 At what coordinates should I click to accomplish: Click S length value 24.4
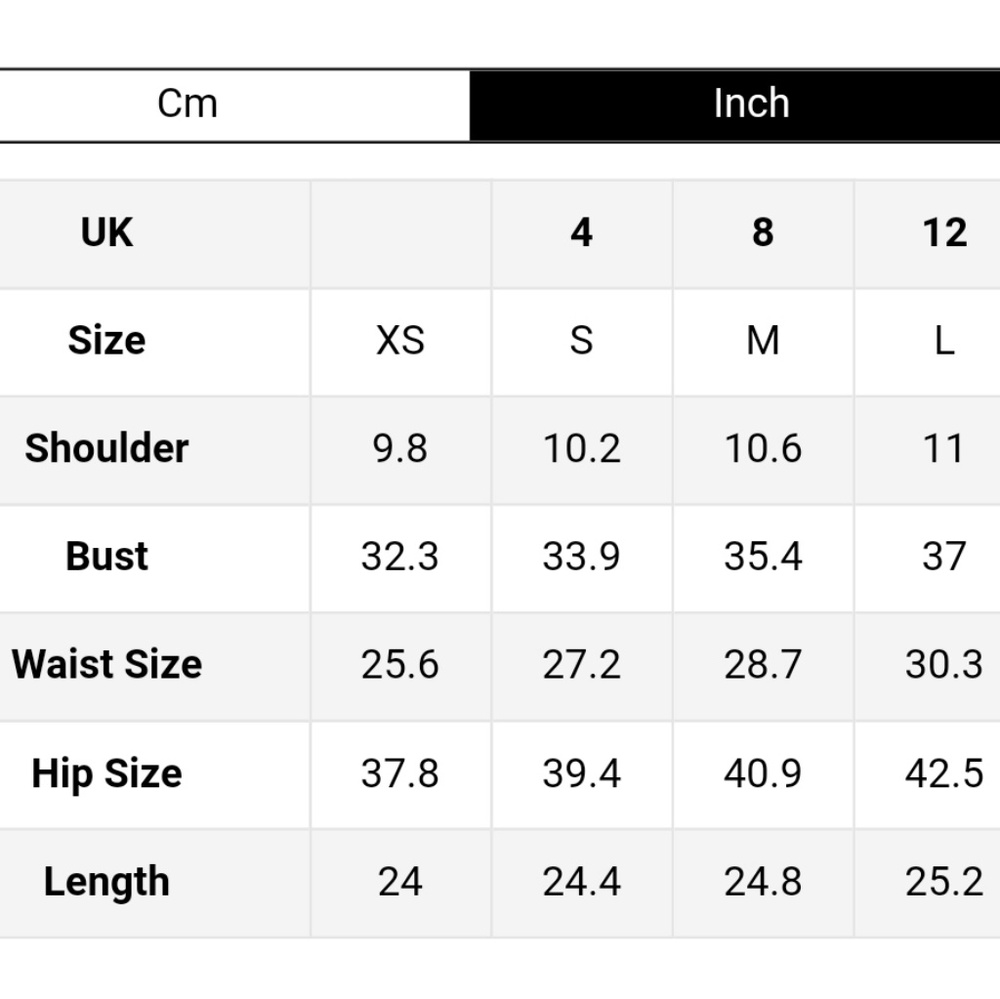click(x=581, y=882)
